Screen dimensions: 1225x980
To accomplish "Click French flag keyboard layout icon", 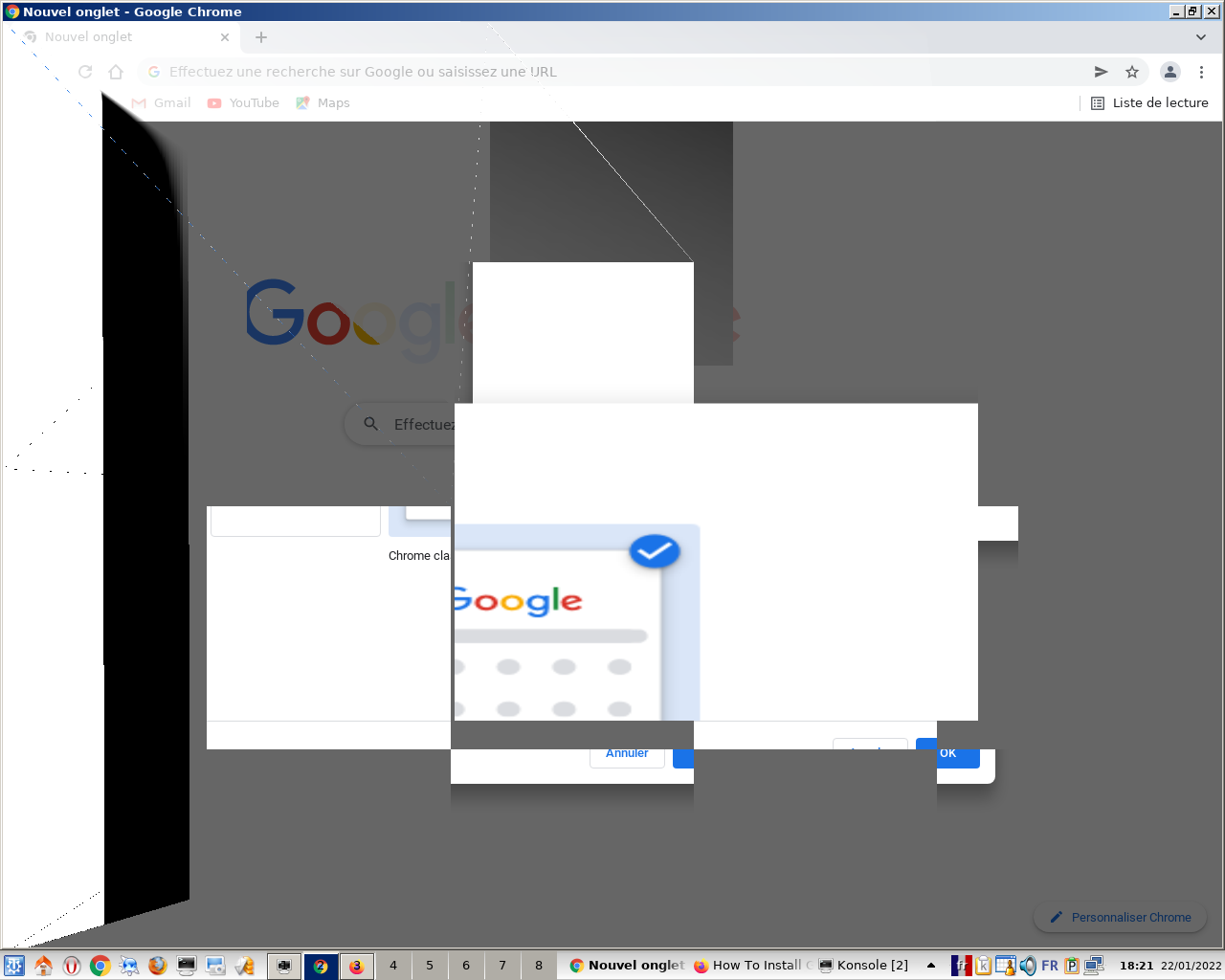I will pos(962,966).
